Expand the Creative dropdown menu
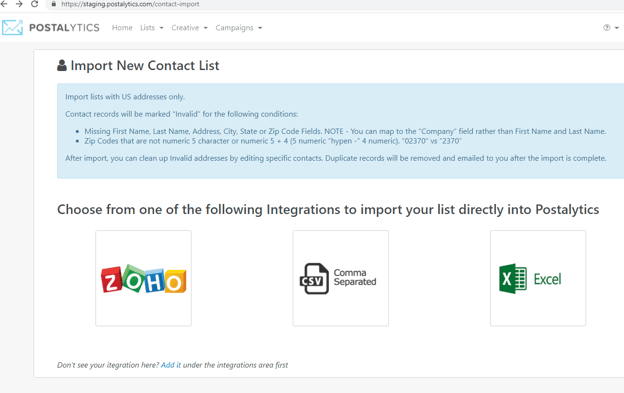Viewport: 624px width, 393px height. point(189,27)
